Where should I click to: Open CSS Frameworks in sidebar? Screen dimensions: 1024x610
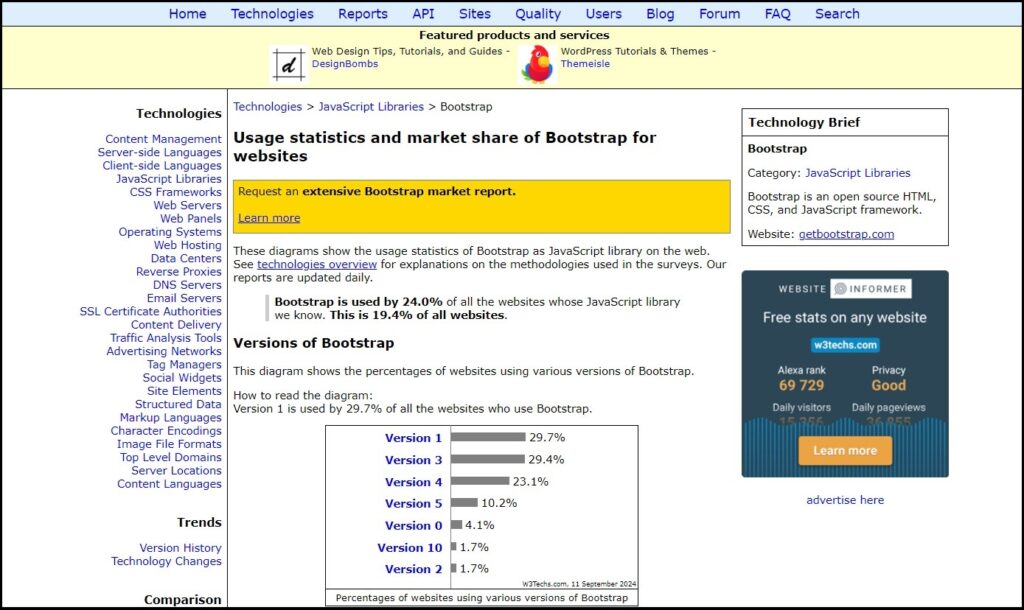(175, 192)
